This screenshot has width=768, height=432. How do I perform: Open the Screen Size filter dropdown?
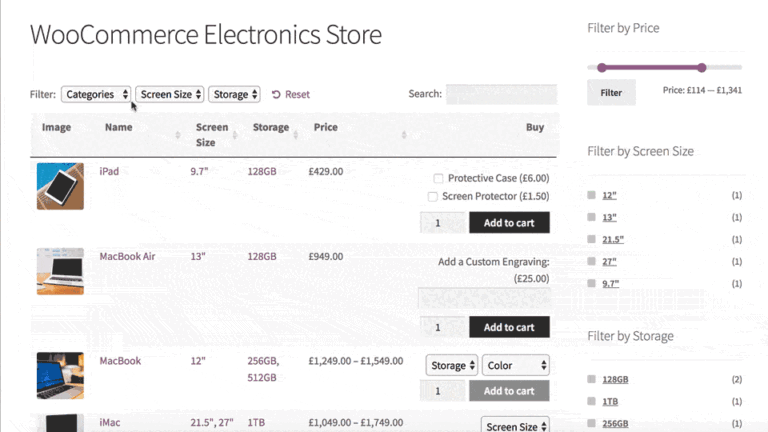[x=170, y=94]
